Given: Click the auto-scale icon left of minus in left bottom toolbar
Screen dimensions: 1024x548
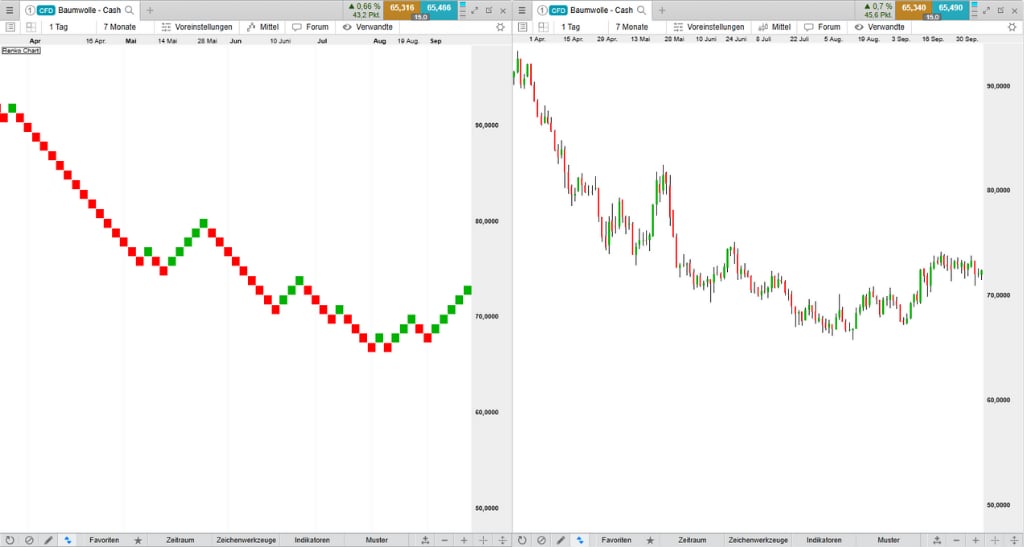Looking at the screenshot, I should click(425, 540).
